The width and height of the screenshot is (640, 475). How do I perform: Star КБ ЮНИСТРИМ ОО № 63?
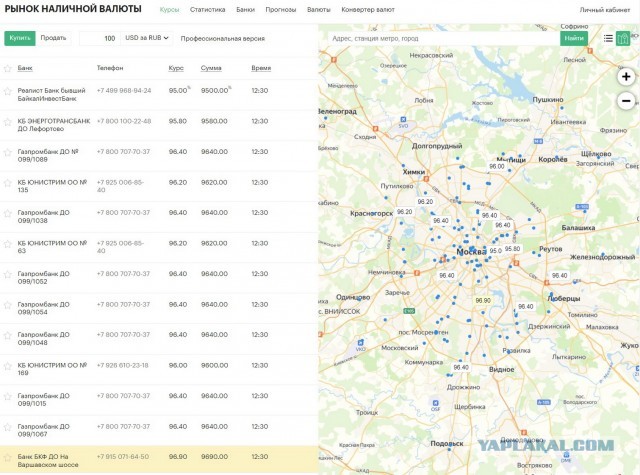point(7,244)
